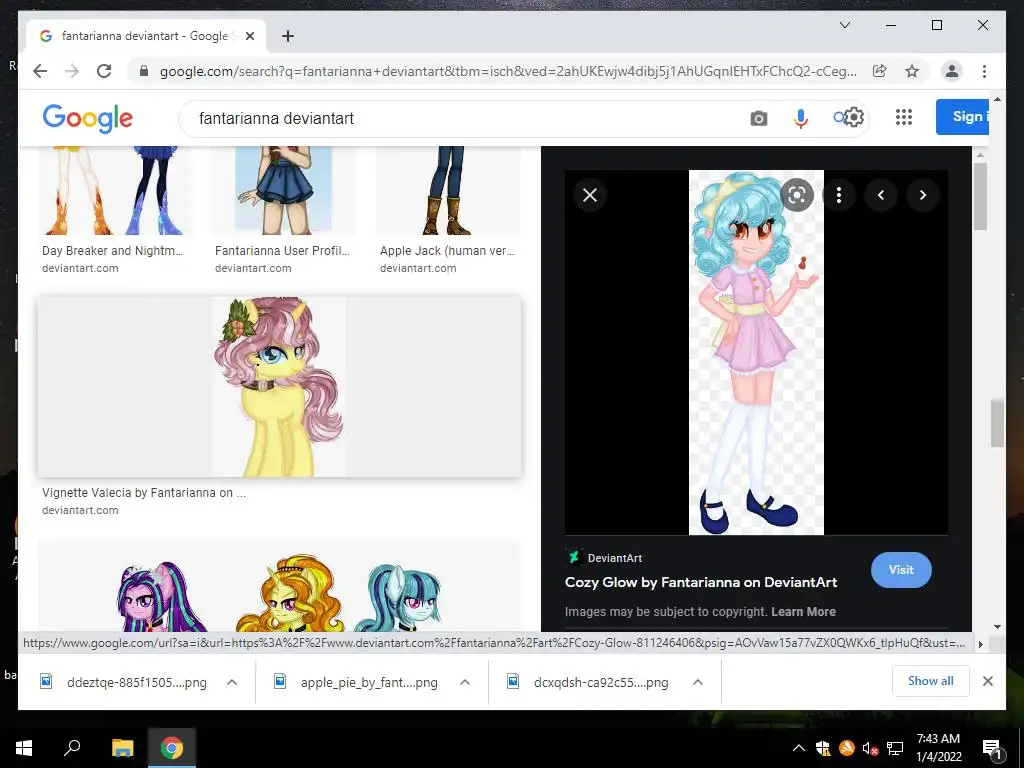Open the taskbar clock and date
This screenshot has width=1024, height=768.
(938, 748)
